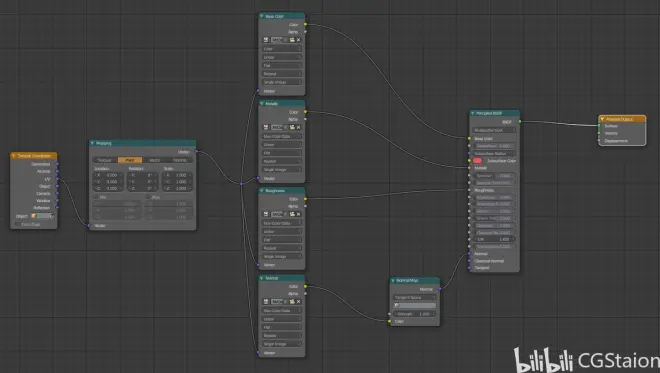The image size is (660, 373).
Task: Enable the Max checkbox in Mapping node
Action: coord(148,197)
